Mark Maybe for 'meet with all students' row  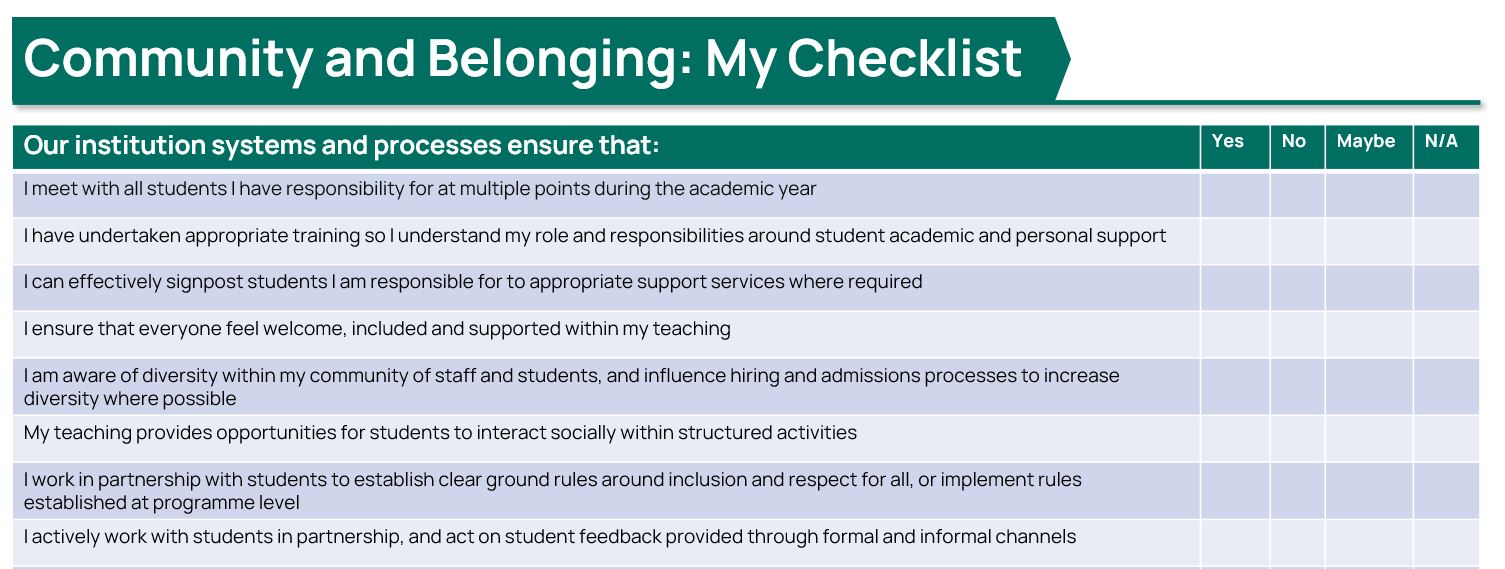[1369, 194]
